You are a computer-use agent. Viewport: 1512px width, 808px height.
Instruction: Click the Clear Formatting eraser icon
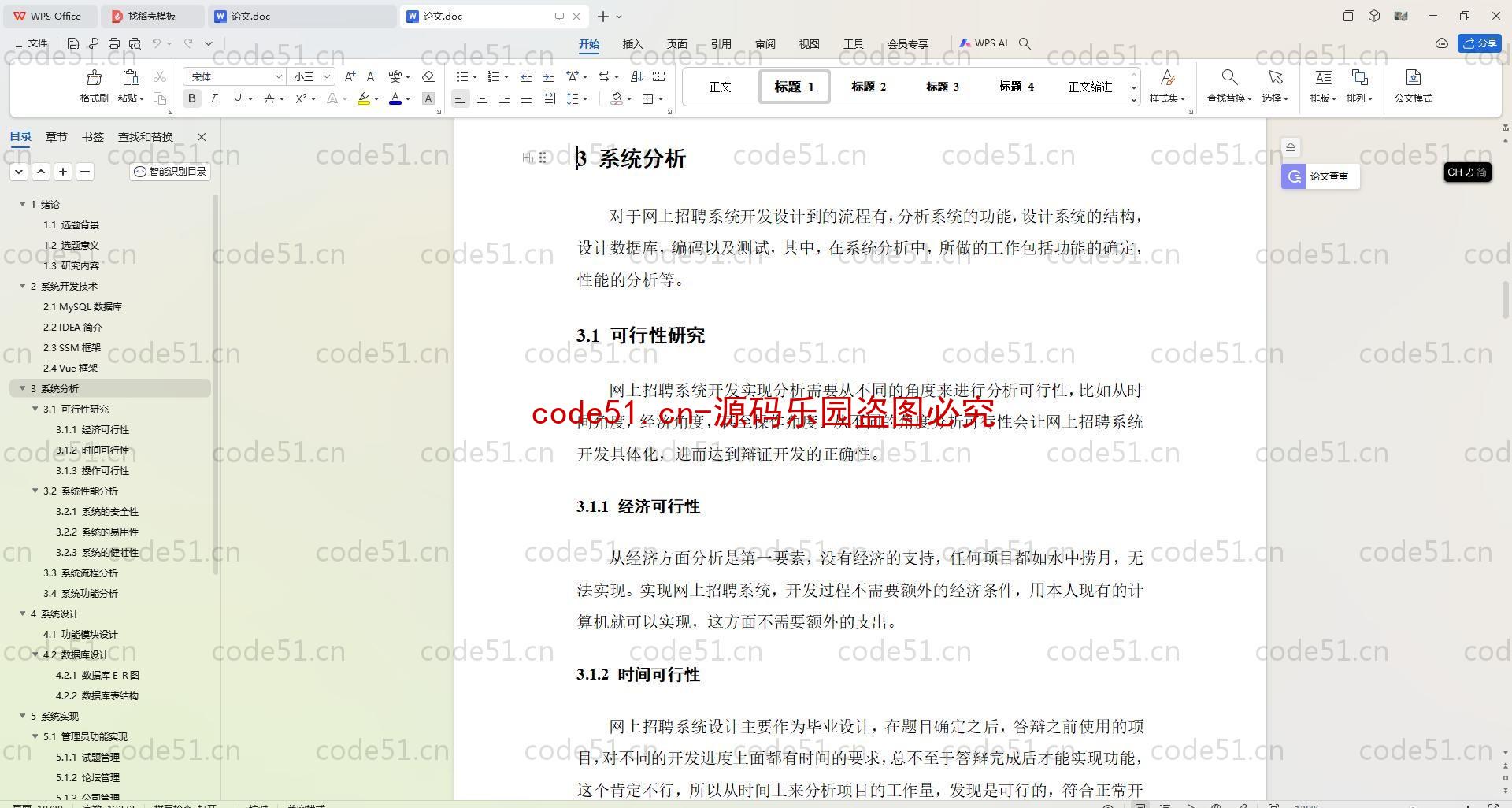pyautogui.click(x=428, y=76)
